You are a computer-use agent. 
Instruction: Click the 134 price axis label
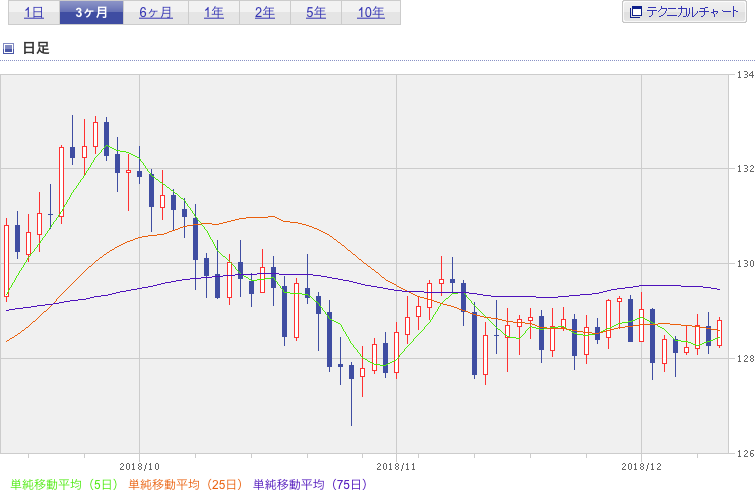point(745,75)
